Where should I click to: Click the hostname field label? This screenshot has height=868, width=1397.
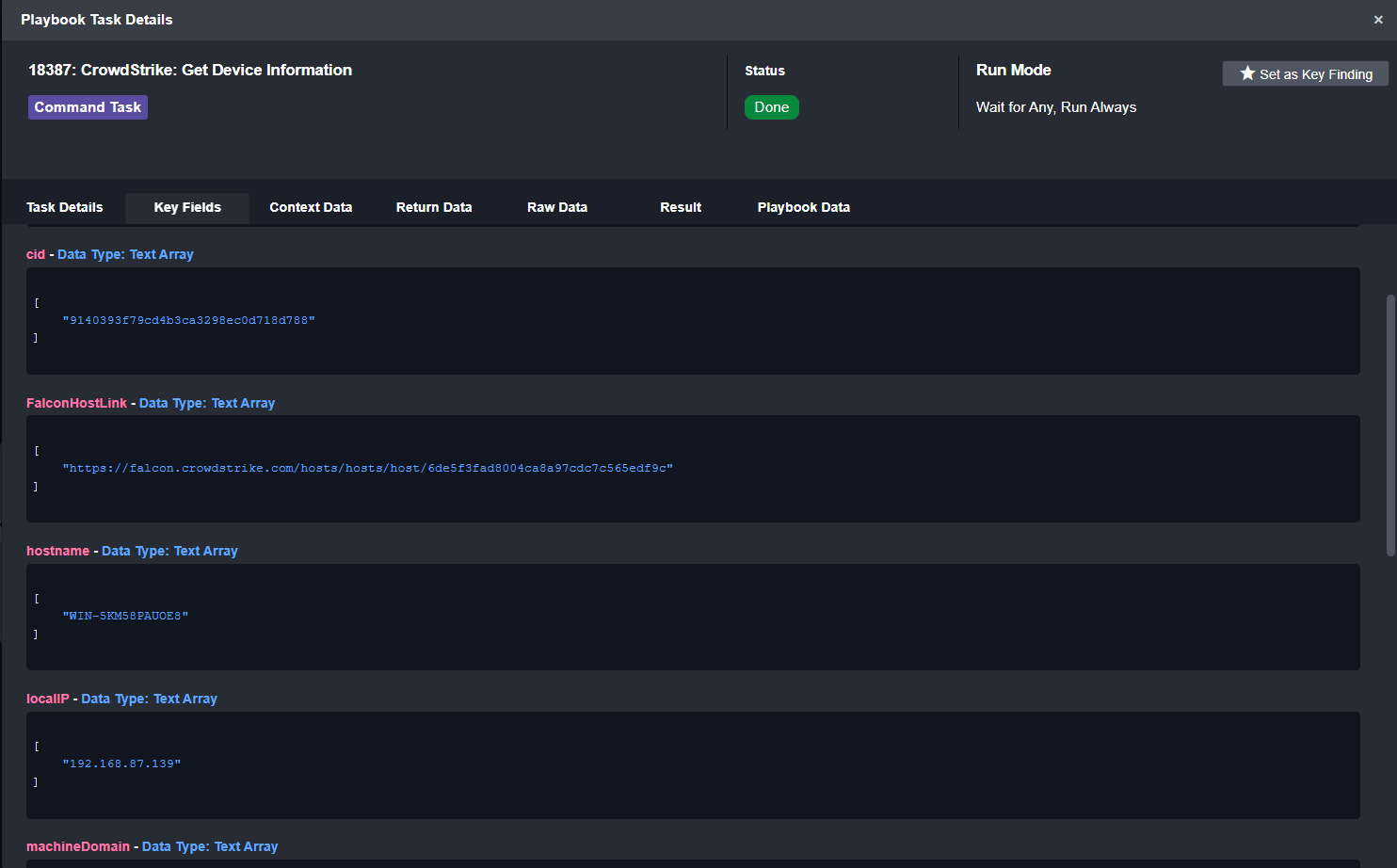58,551
